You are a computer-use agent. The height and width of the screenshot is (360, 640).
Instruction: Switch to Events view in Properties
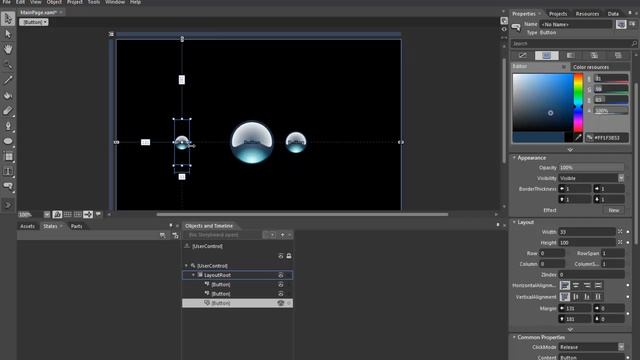pyautogui.click(x=632, y=24)
